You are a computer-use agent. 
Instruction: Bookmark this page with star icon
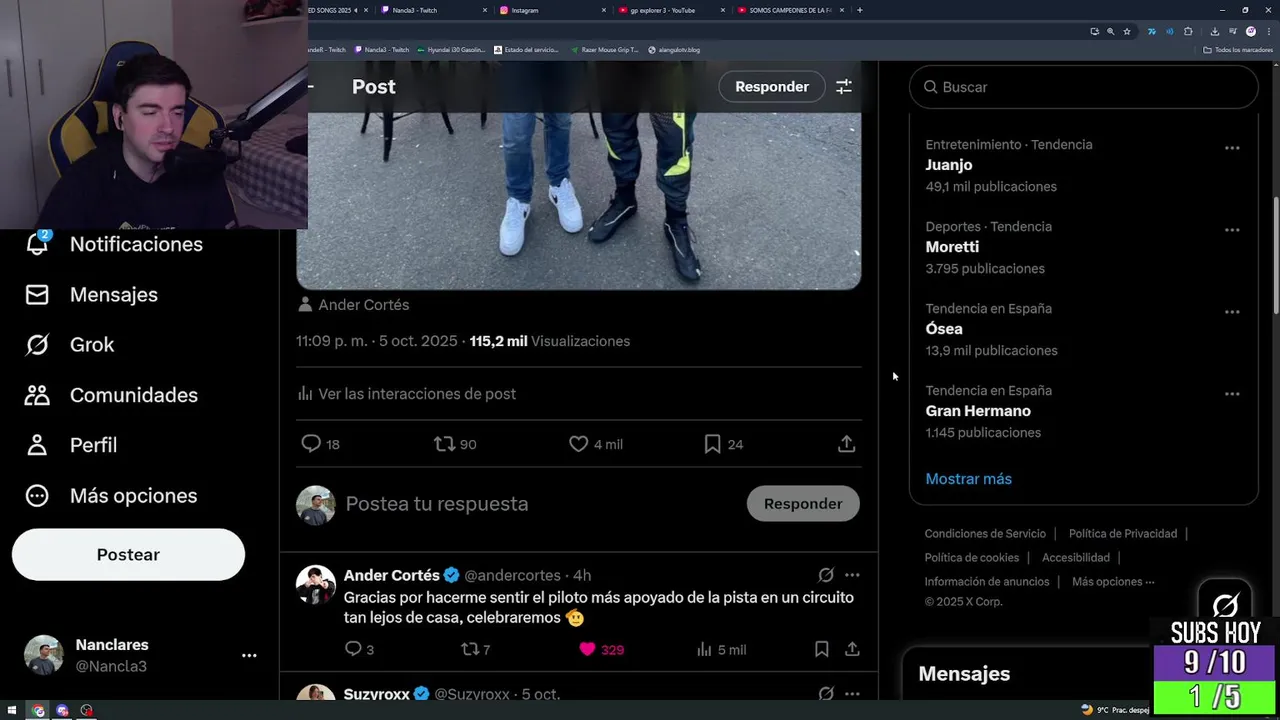point(1127,31)
